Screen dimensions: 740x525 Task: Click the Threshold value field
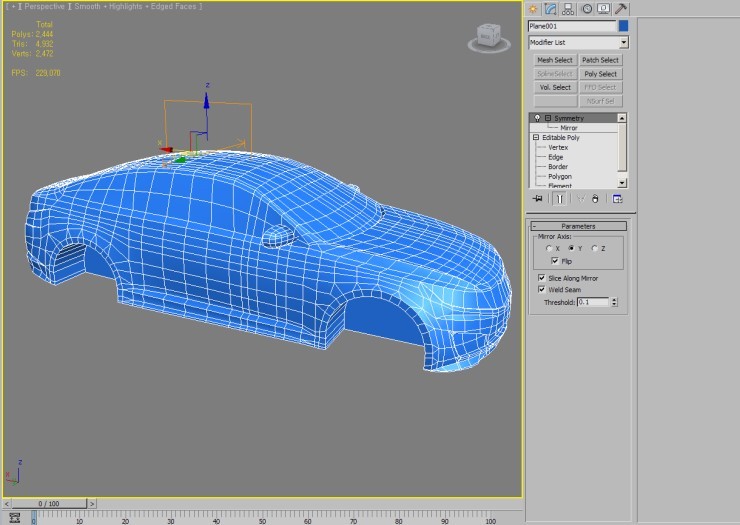click(x=593, y=302)
